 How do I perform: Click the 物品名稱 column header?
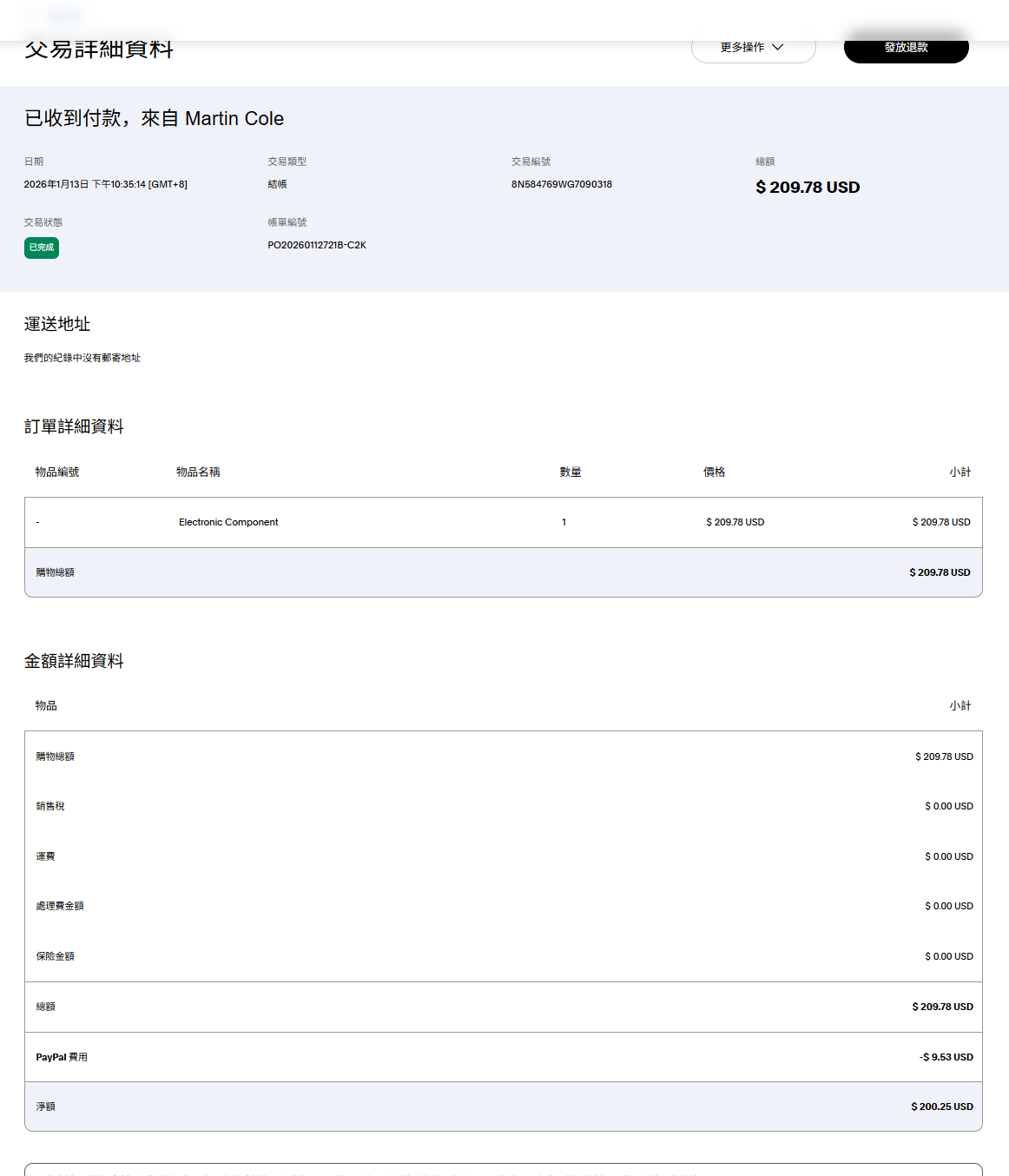[x=198, y=472]
